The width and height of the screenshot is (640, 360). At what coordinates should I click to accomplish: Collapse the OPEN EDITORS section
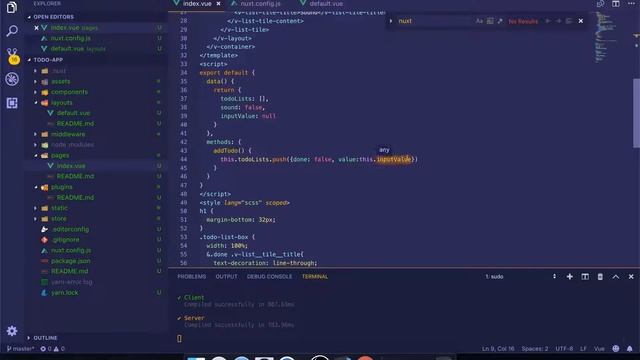[53, 17]
